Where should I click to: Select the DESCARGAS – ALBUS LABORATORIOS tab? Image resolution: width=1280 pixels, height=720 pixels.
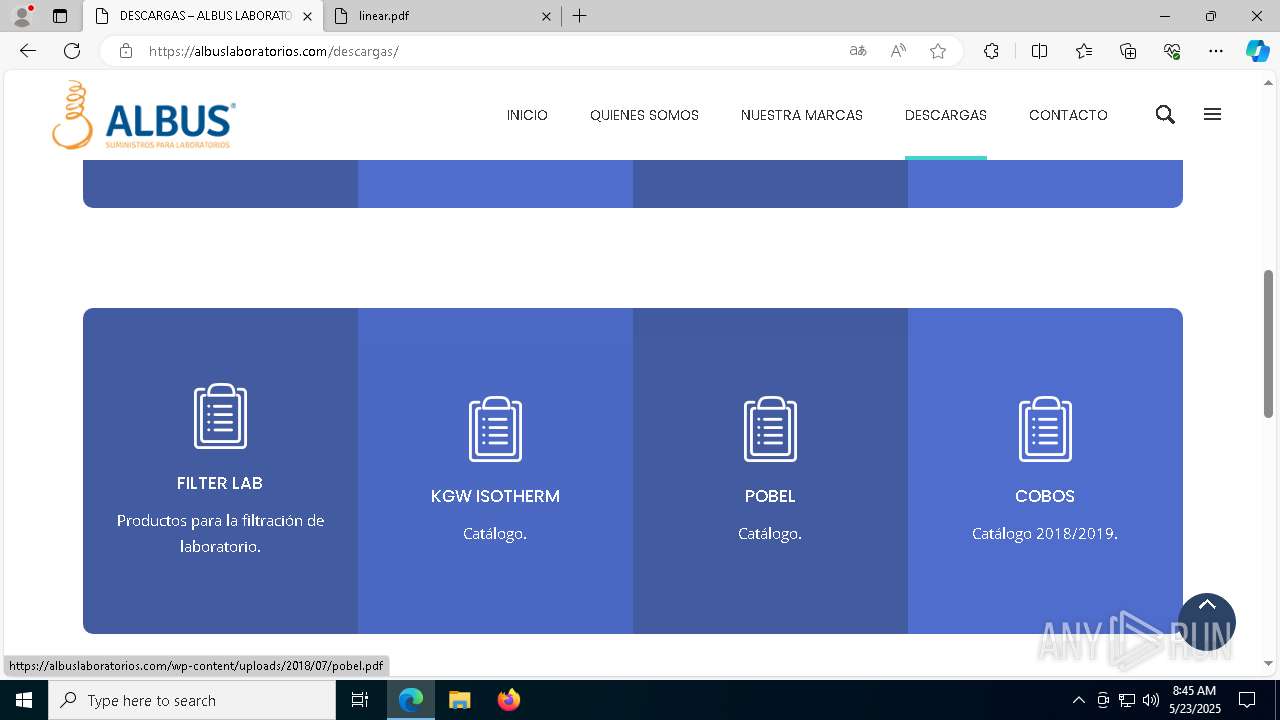coord(203,16)
